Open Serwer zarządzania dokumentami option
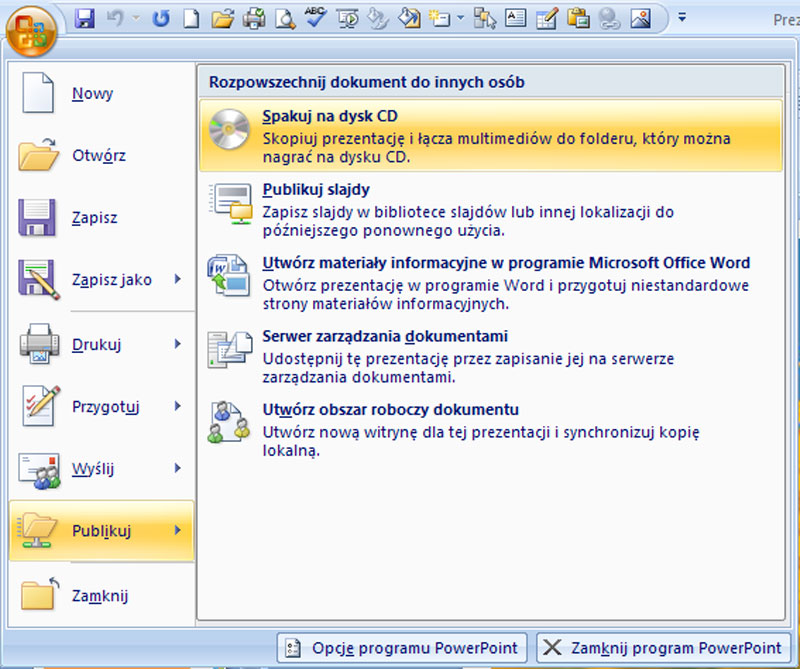This screenshot has width=800, height=669. pyautogui.click(x=491, y=356)
